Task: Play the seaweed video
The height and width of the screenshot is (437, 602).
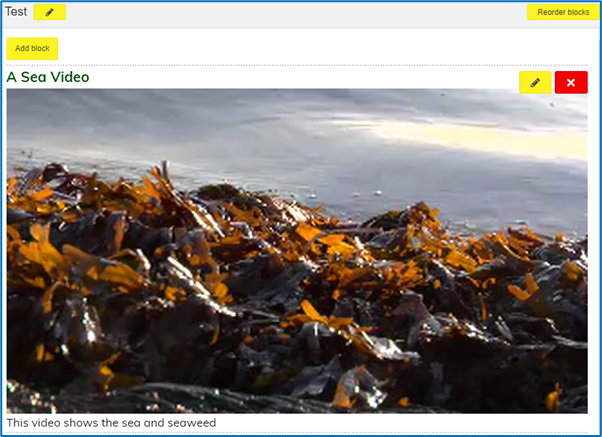Action: pyautogui.click(x=297, y=251)
